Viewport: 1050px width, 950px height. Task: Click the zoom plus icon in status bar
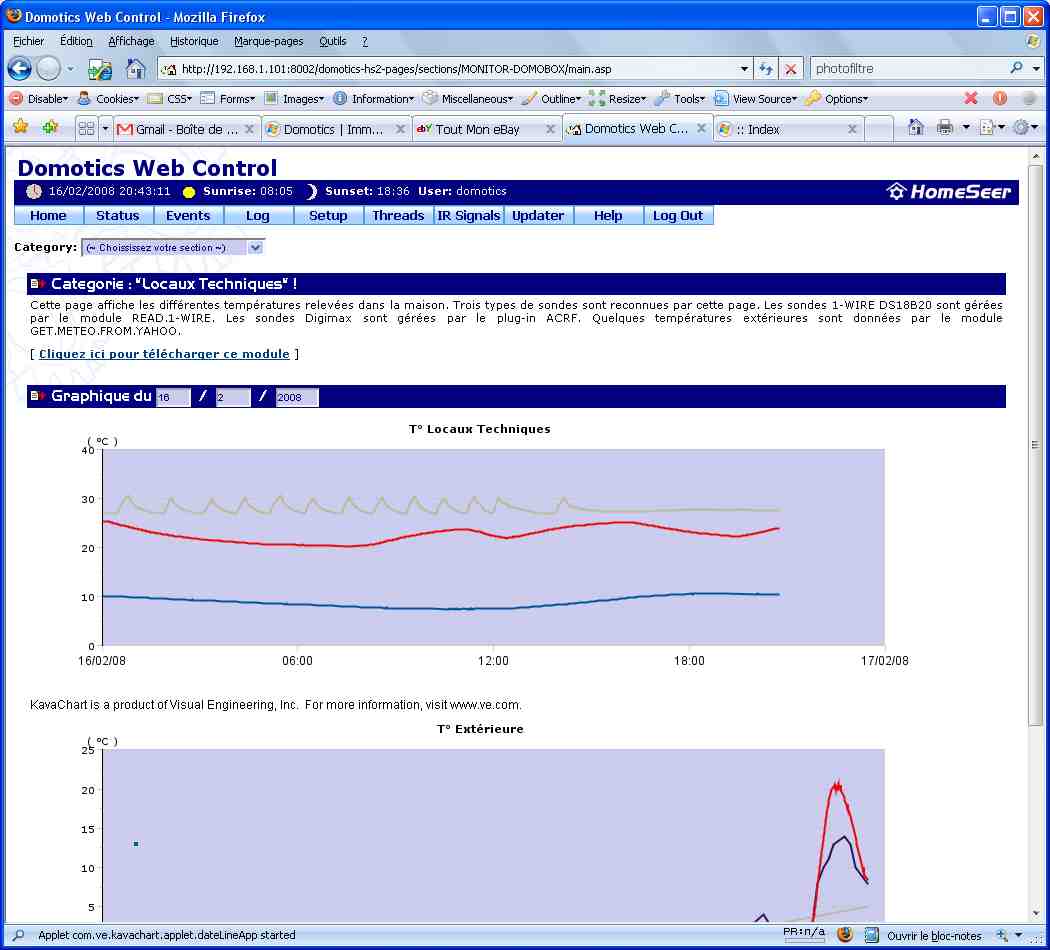pos(1002,935)
